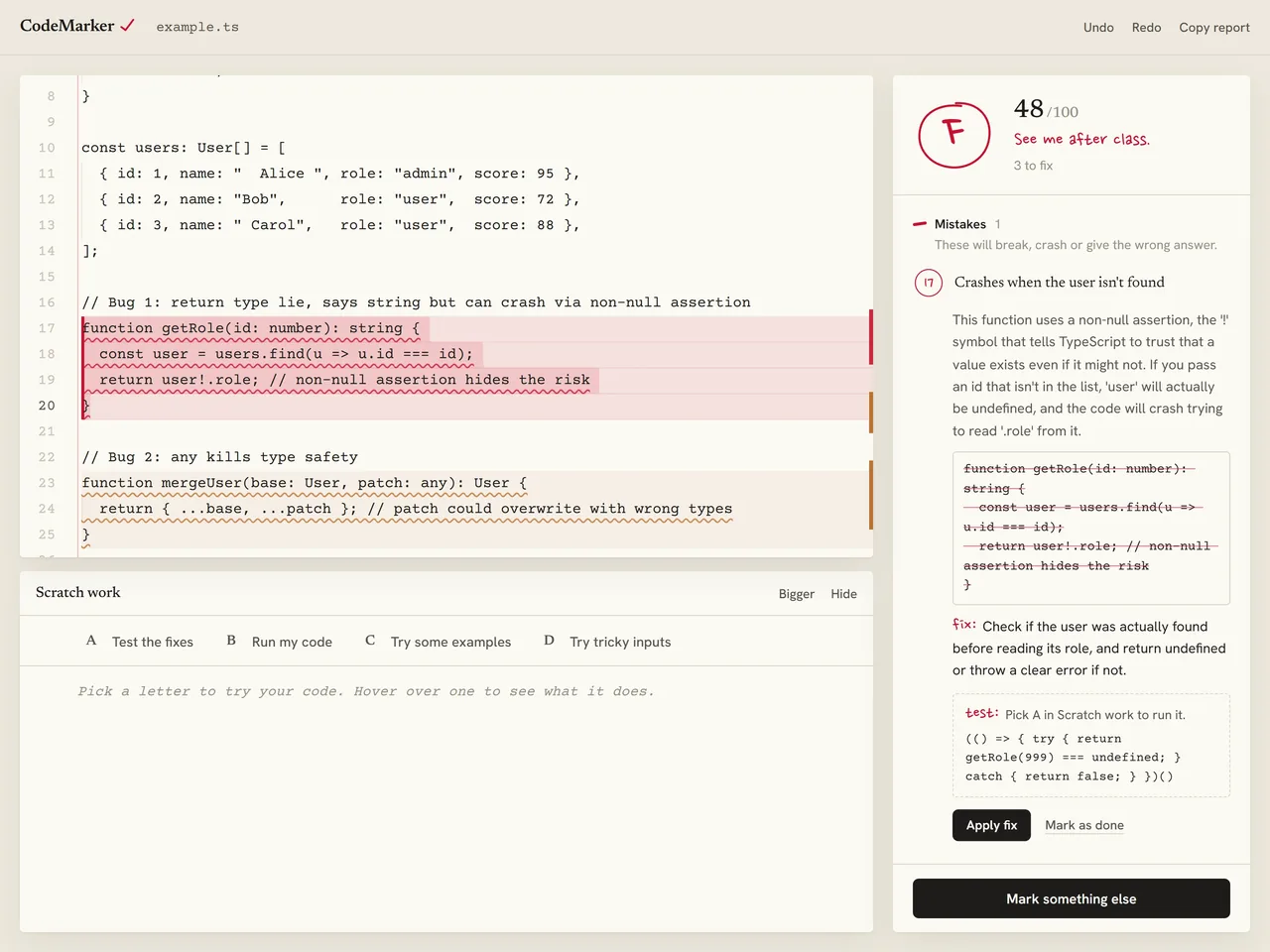Click the Bob user row in code
Image resolution: width=1270 pixels, height=952 pixels.
pos(339,199)
